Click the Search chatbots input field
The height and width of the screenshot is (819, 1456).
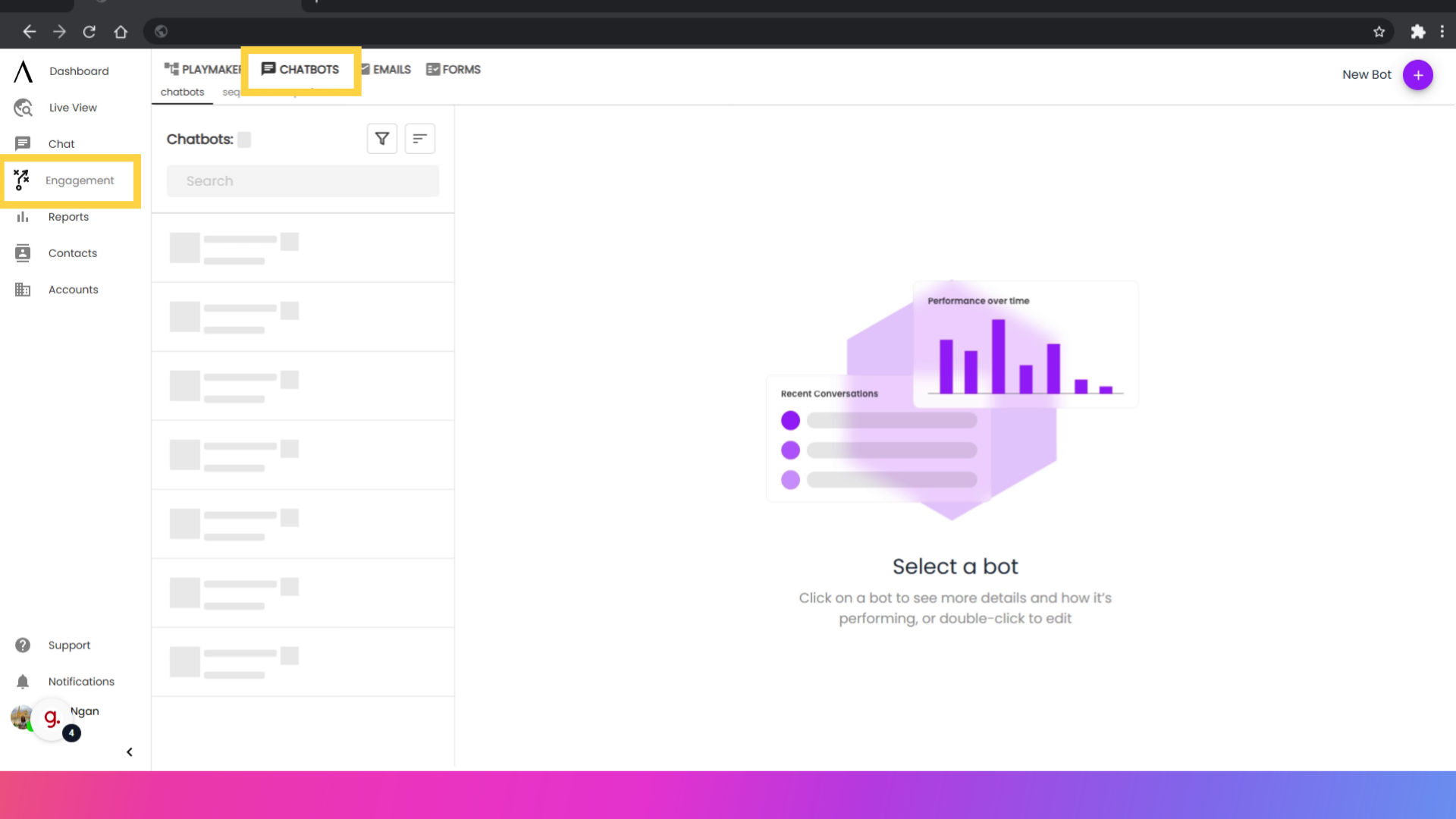click(303, 180)
